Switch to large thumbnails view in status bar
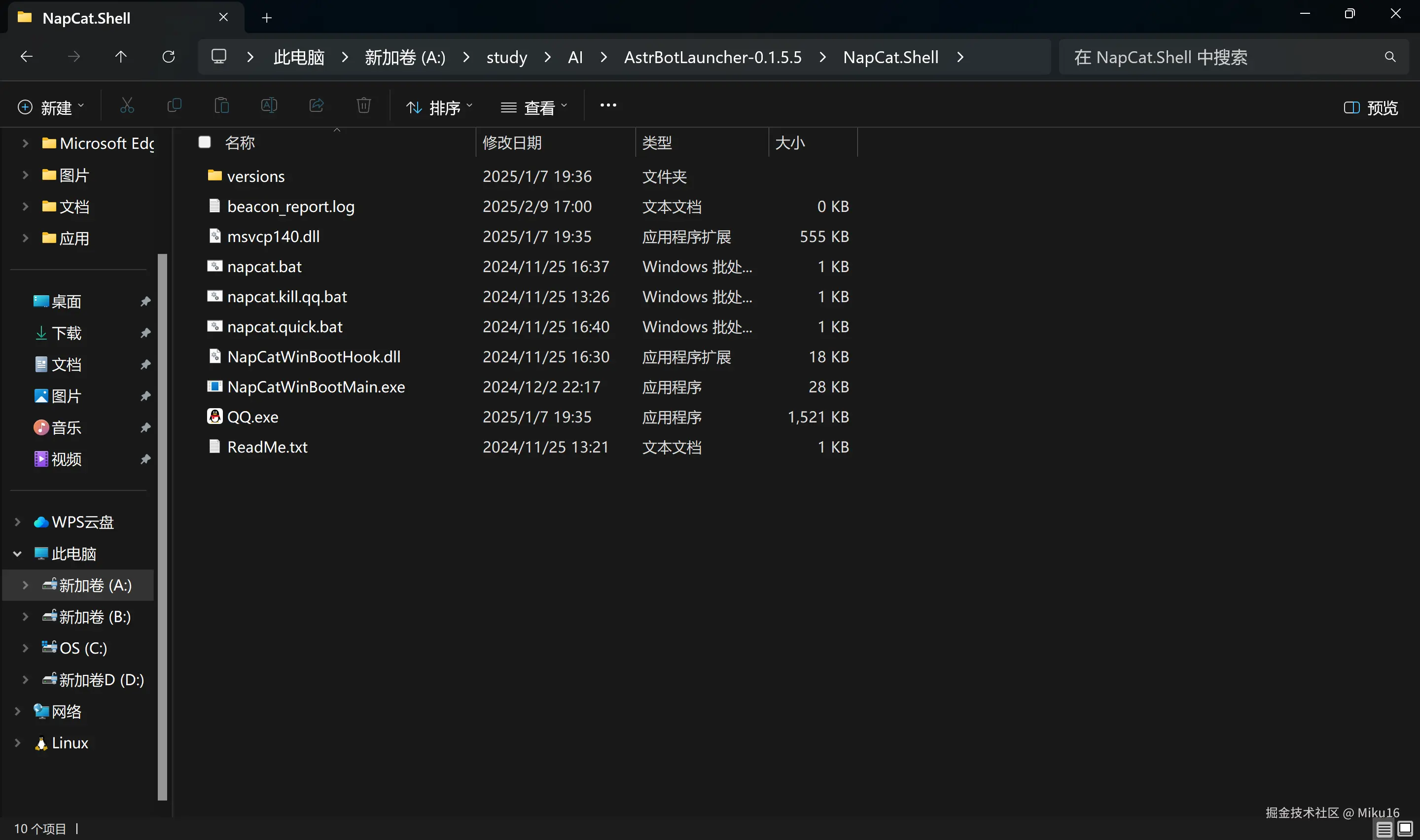This screenshot has height=840, width=1420. [x=1405, y=829]
